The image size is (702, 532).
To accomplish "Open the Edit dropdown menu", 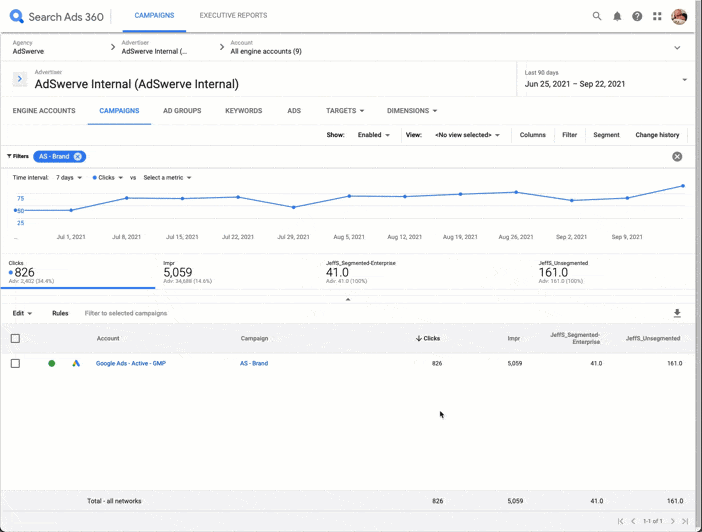I will tap(22, 313).
